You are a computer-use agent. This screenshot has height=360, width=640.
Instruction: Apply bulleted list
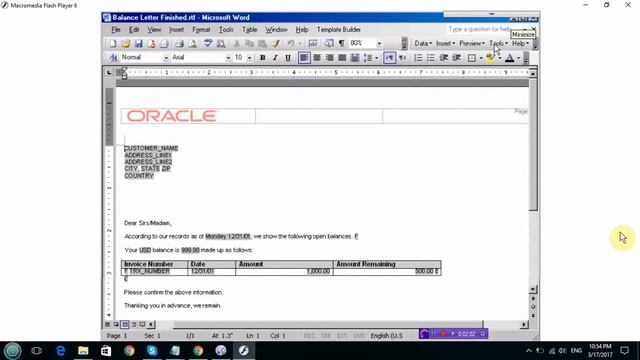point(431,58)
